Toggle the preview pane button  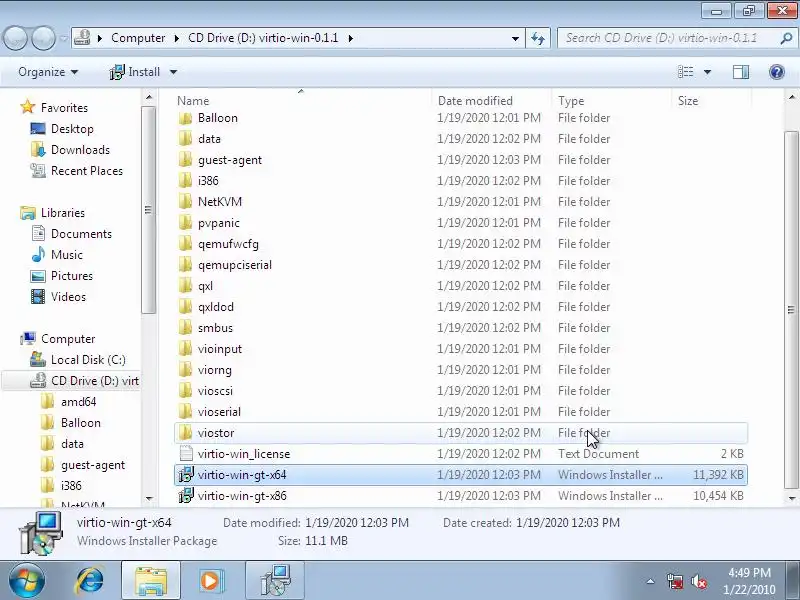741,72
